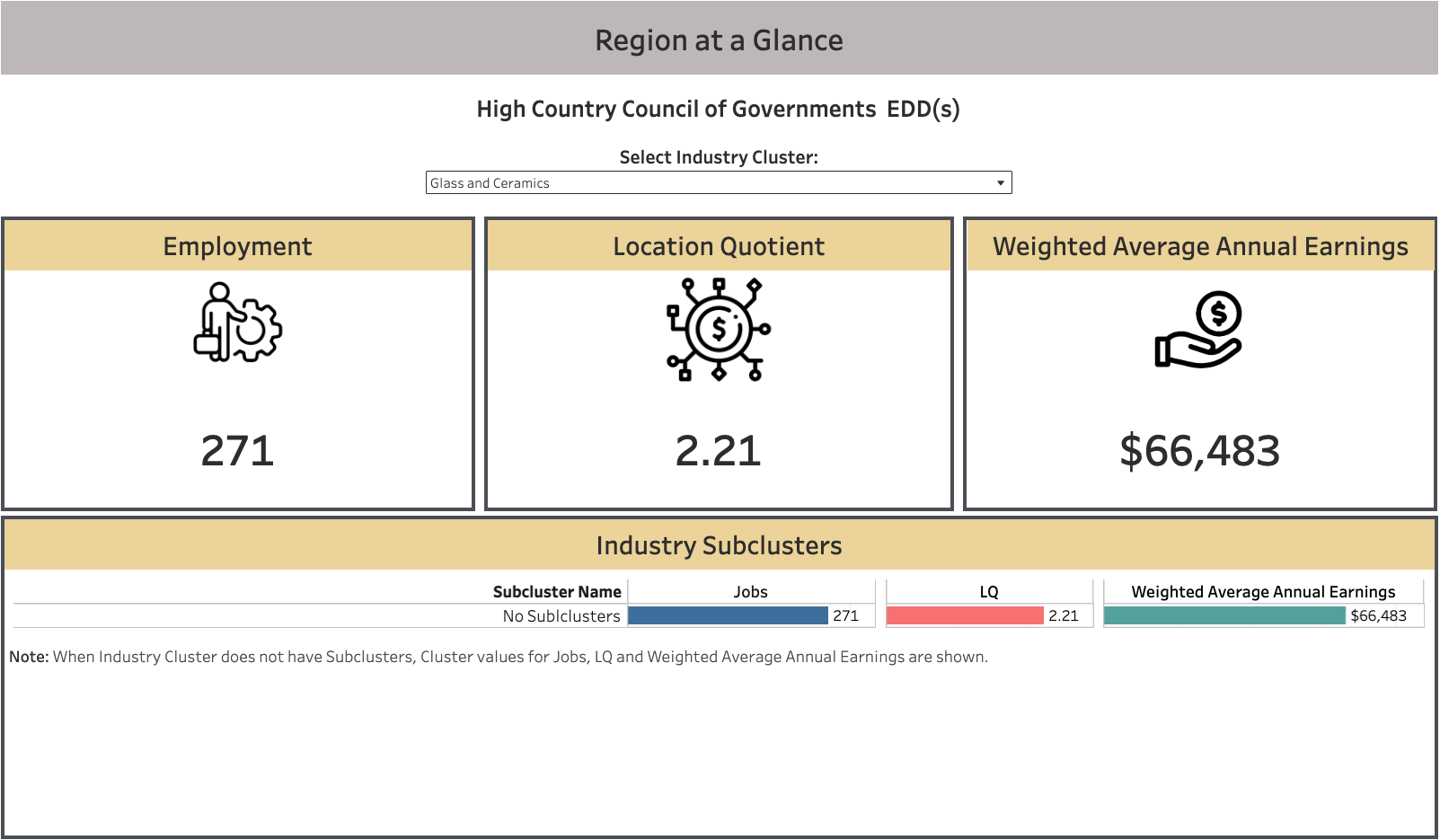Viewport: 1440px width, 840px height.
Task: Click the Employment card title
Action: [x=237, y=246]
